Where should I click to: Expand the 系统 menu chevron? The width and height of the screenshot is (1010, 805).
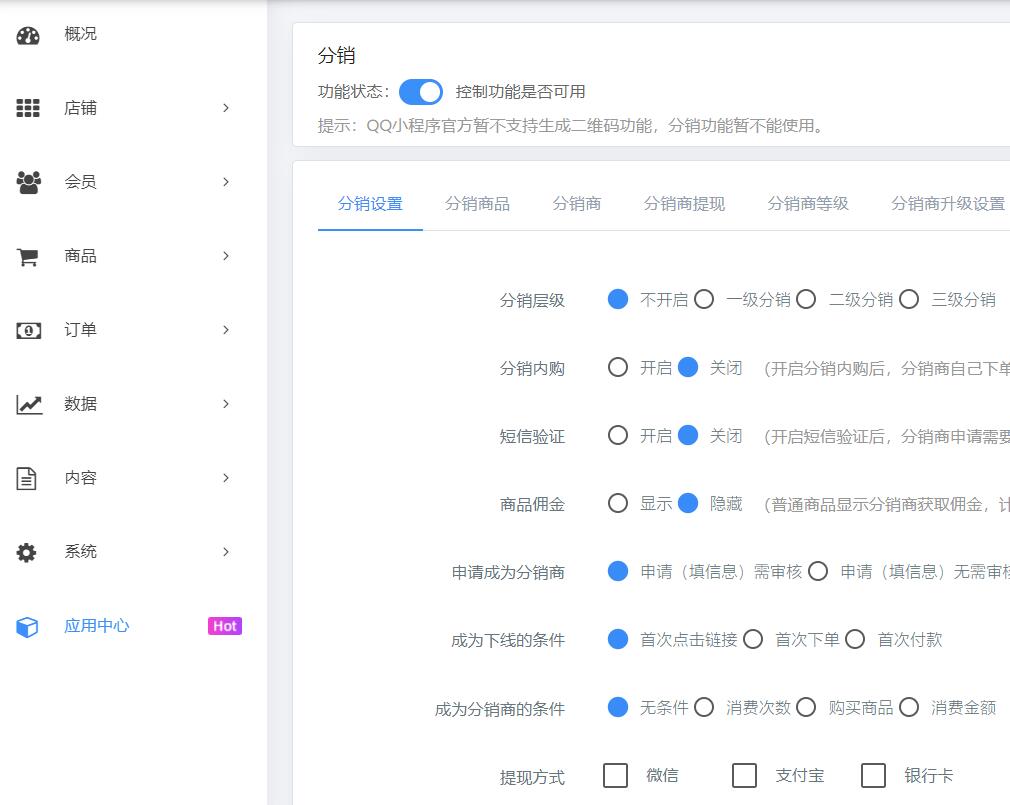[226, 552]
